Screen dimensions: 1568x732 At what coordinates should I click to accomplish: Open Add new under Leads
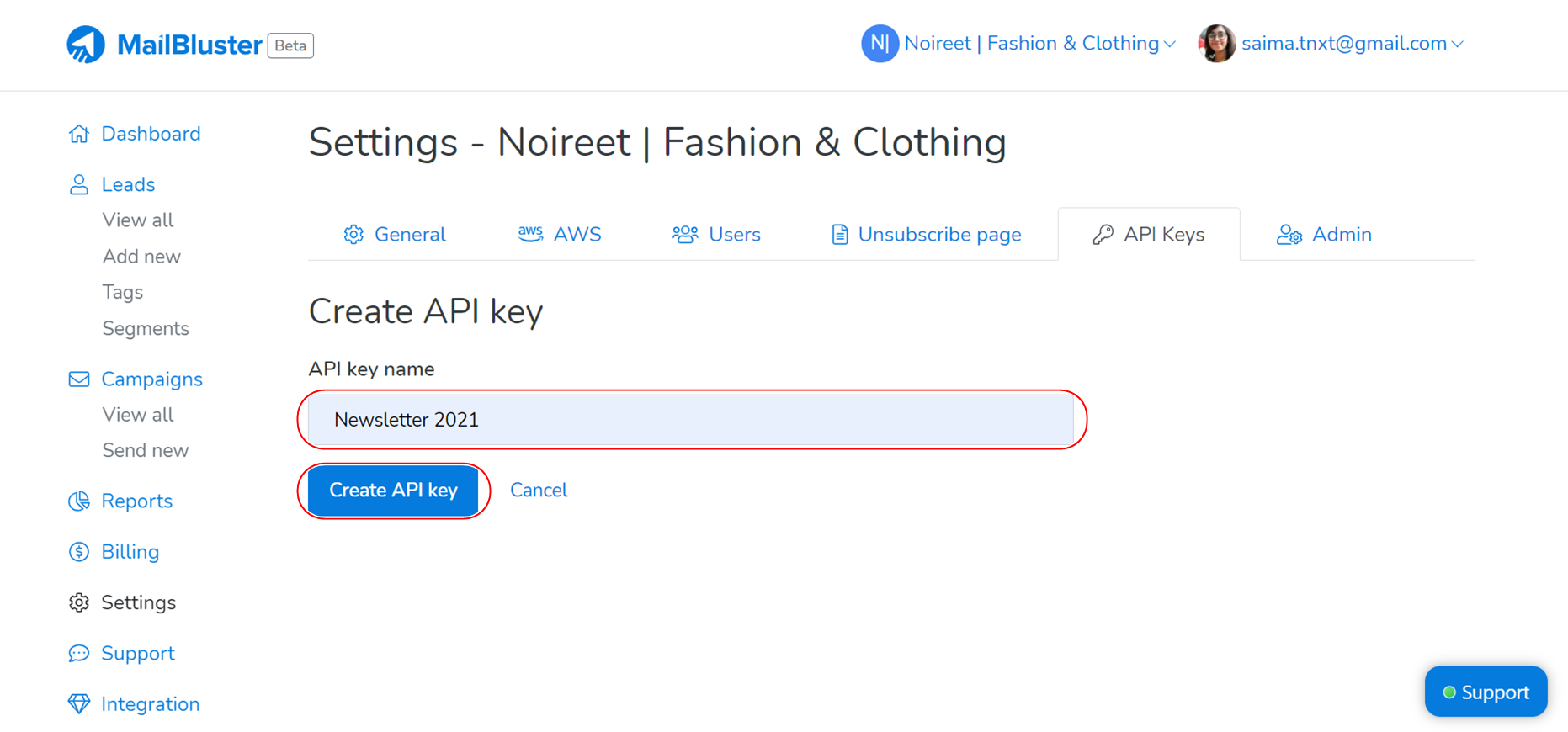(141, 257)
